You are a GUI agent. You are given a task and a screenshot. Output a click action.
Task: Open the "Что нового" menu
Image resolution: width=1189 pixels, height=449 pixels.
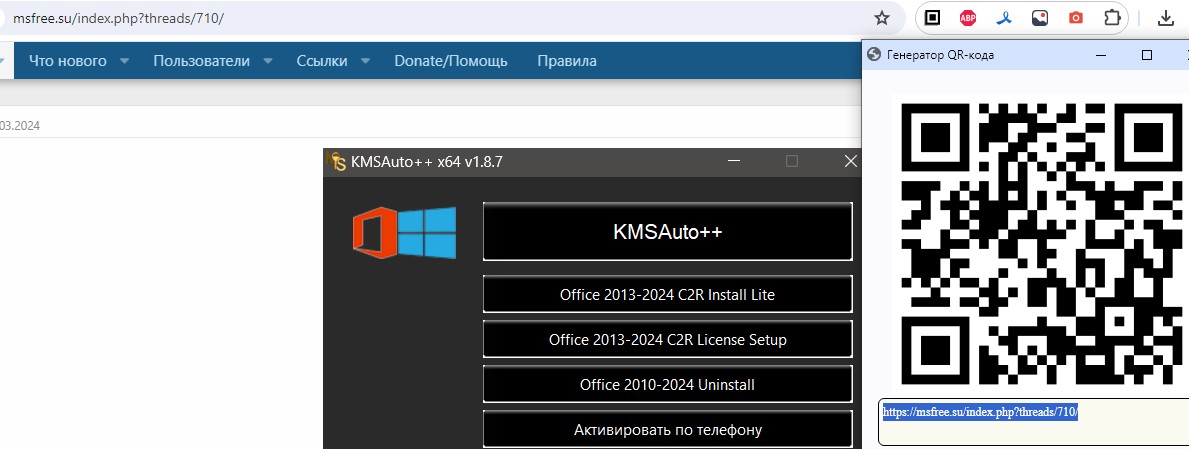pyautogui.click(x=67, y=61)
